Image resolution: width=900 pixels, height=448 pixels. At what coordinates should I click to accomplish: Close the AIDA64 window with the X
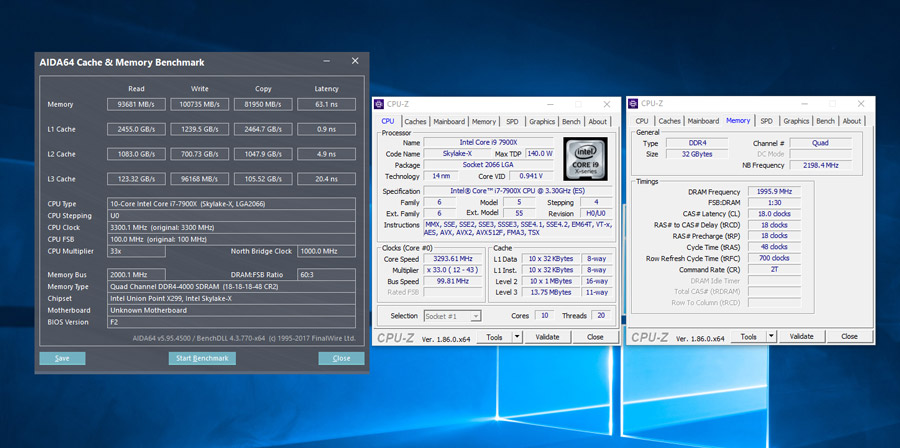coord(355,61)
